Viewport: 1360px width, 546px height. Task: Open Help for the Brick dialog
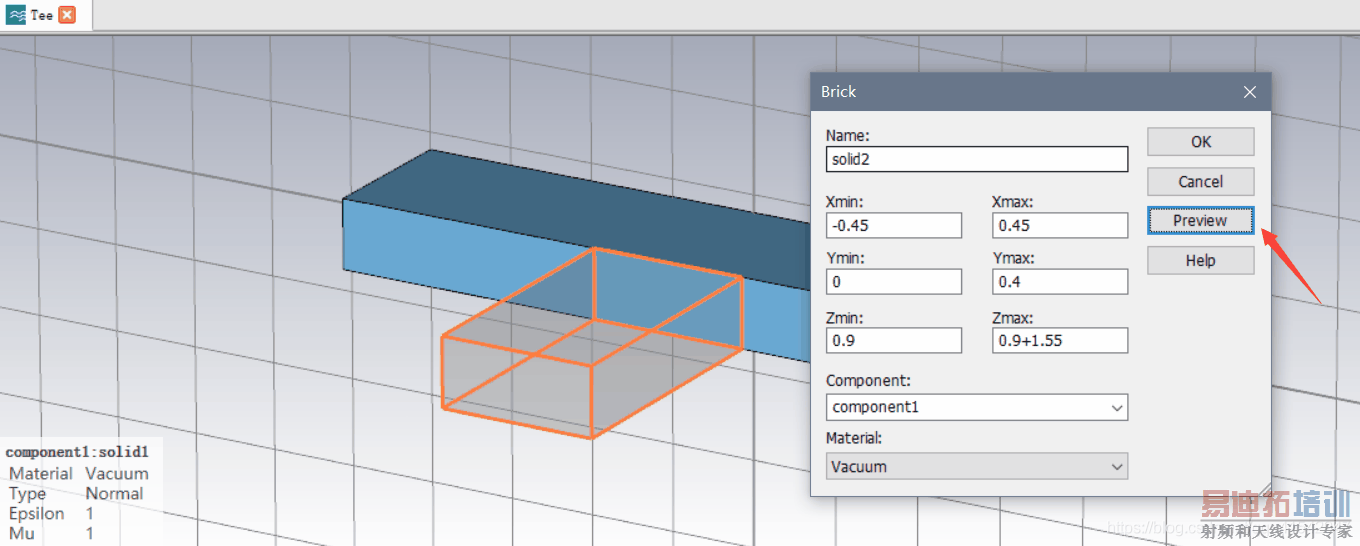point(1200,261)
